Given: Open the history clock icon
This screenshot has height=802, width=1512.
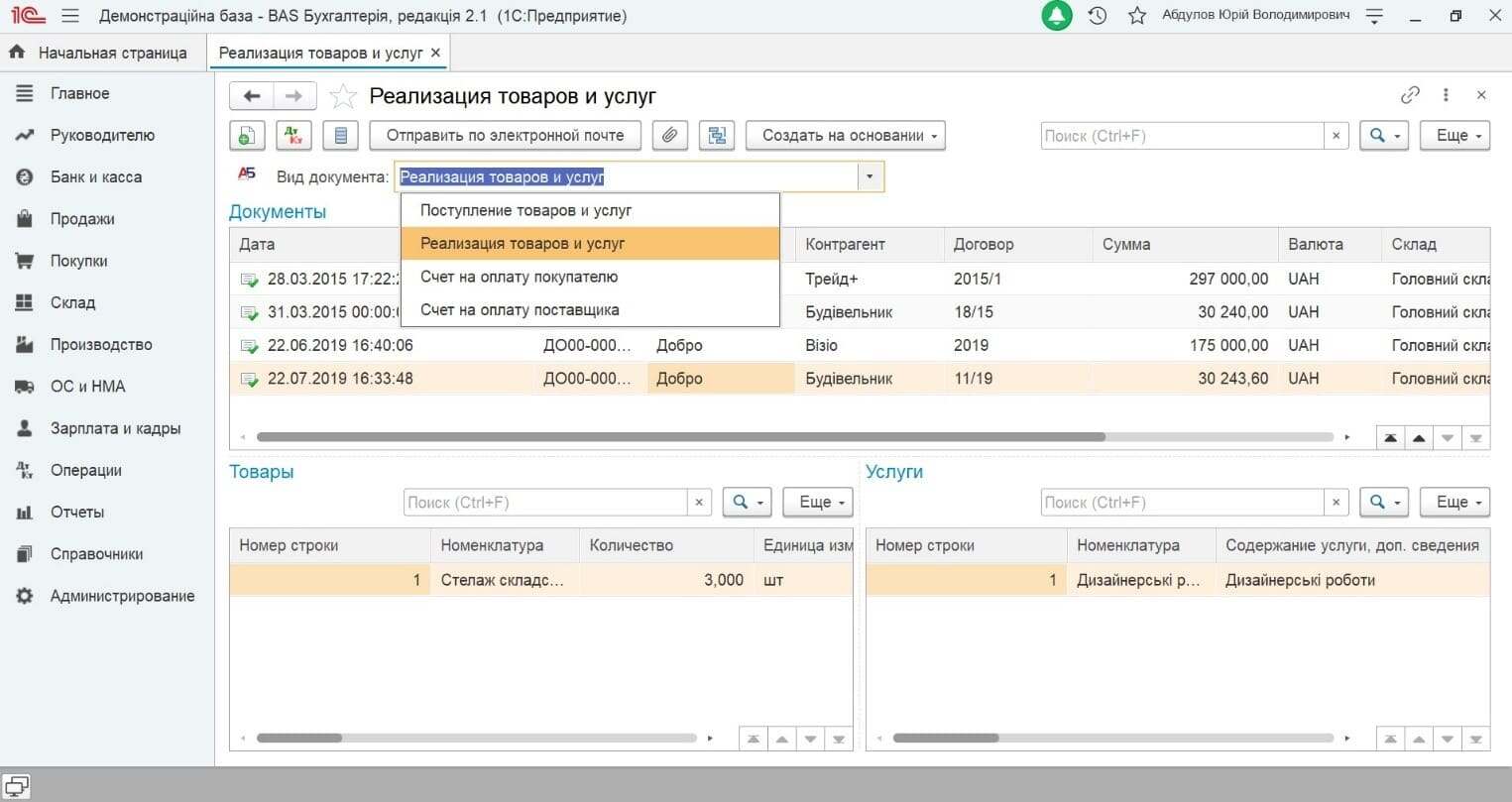Looking at the screenshot, I should click(1098, 16).
